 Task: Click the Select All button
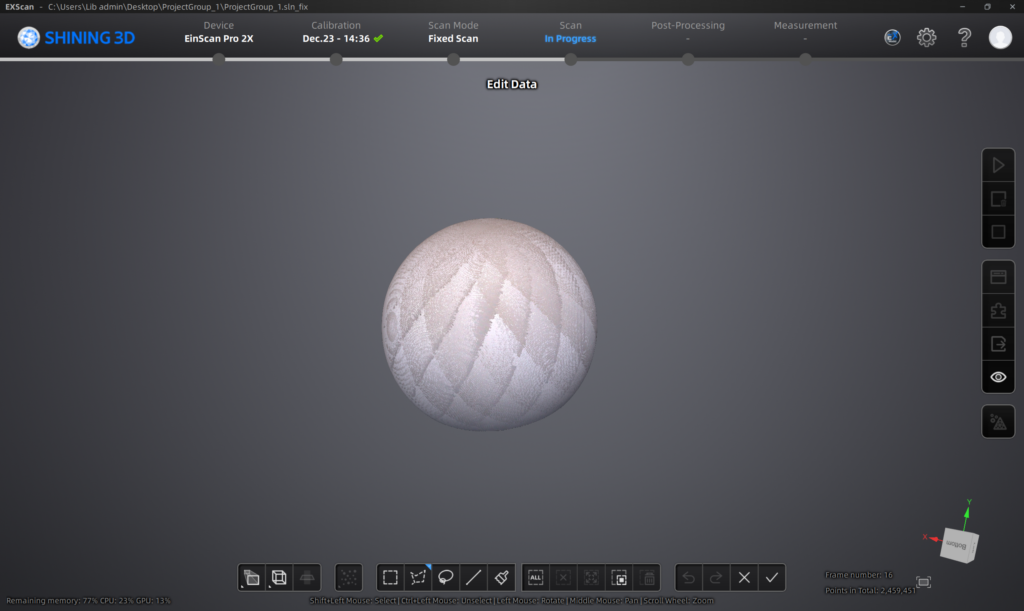pyautogui.click(x=535, y=577)
